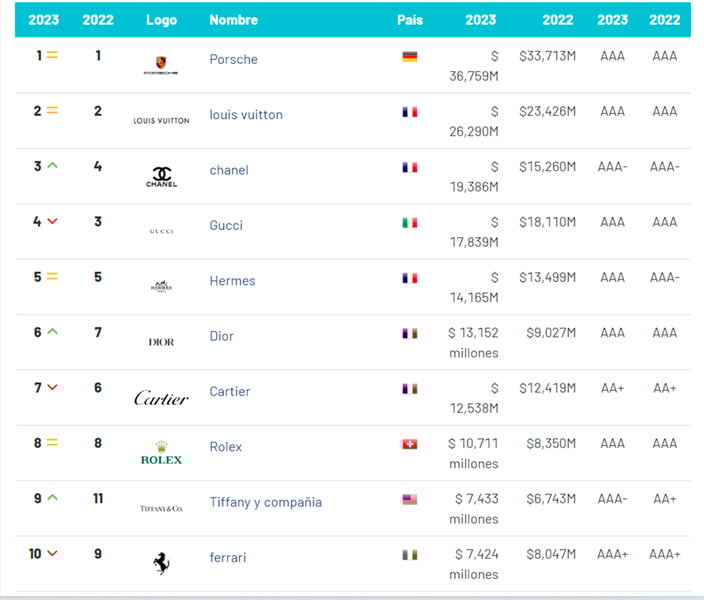Click the Porsche crest logo
Image resolution: width=704 pixels, height=600 pixels.
pyautogui.click(x=161, y=65)
